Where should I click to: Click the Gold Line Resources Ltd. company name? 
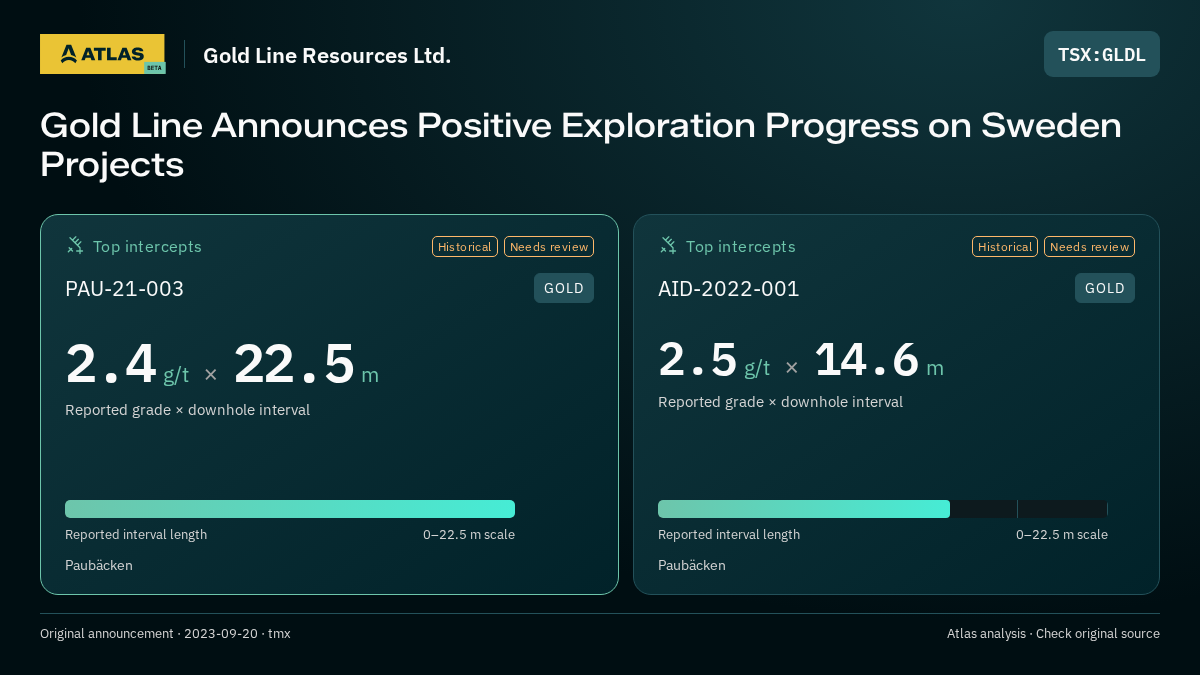point(327,55)
